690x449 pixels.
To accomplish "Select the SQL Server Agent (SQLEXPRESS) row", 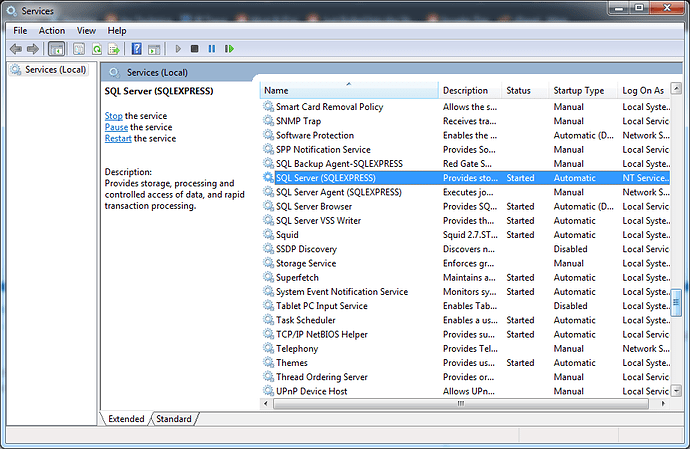I will [x=466, y=192].
